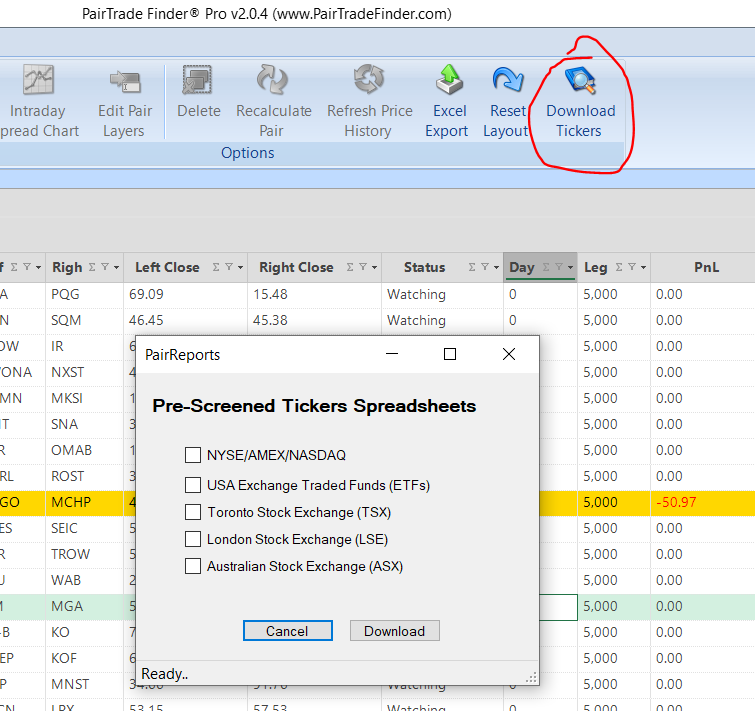The image size is (755, 711).
Task: Click the PnL column header
Action: [x=706, y=267]
